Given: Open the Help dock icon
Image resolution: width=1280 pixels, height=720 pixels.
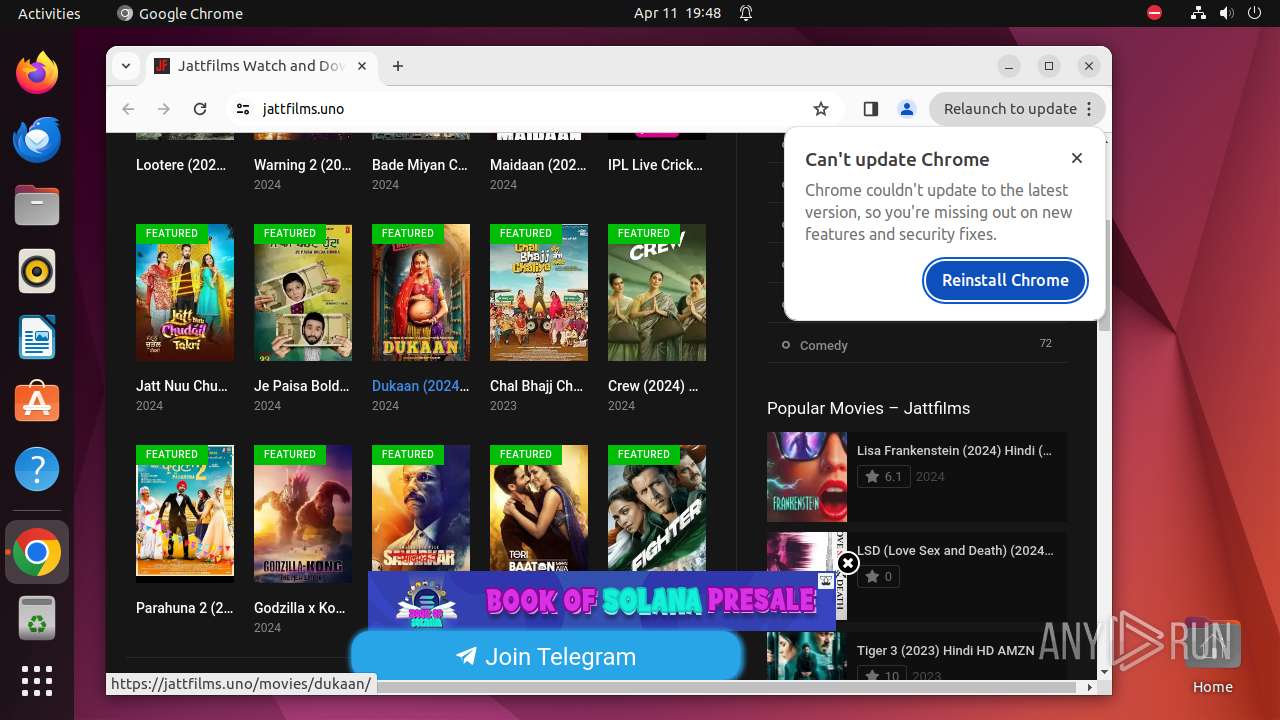Looking at the screenshot, I should pyautogui.click(x=37, y=469).
